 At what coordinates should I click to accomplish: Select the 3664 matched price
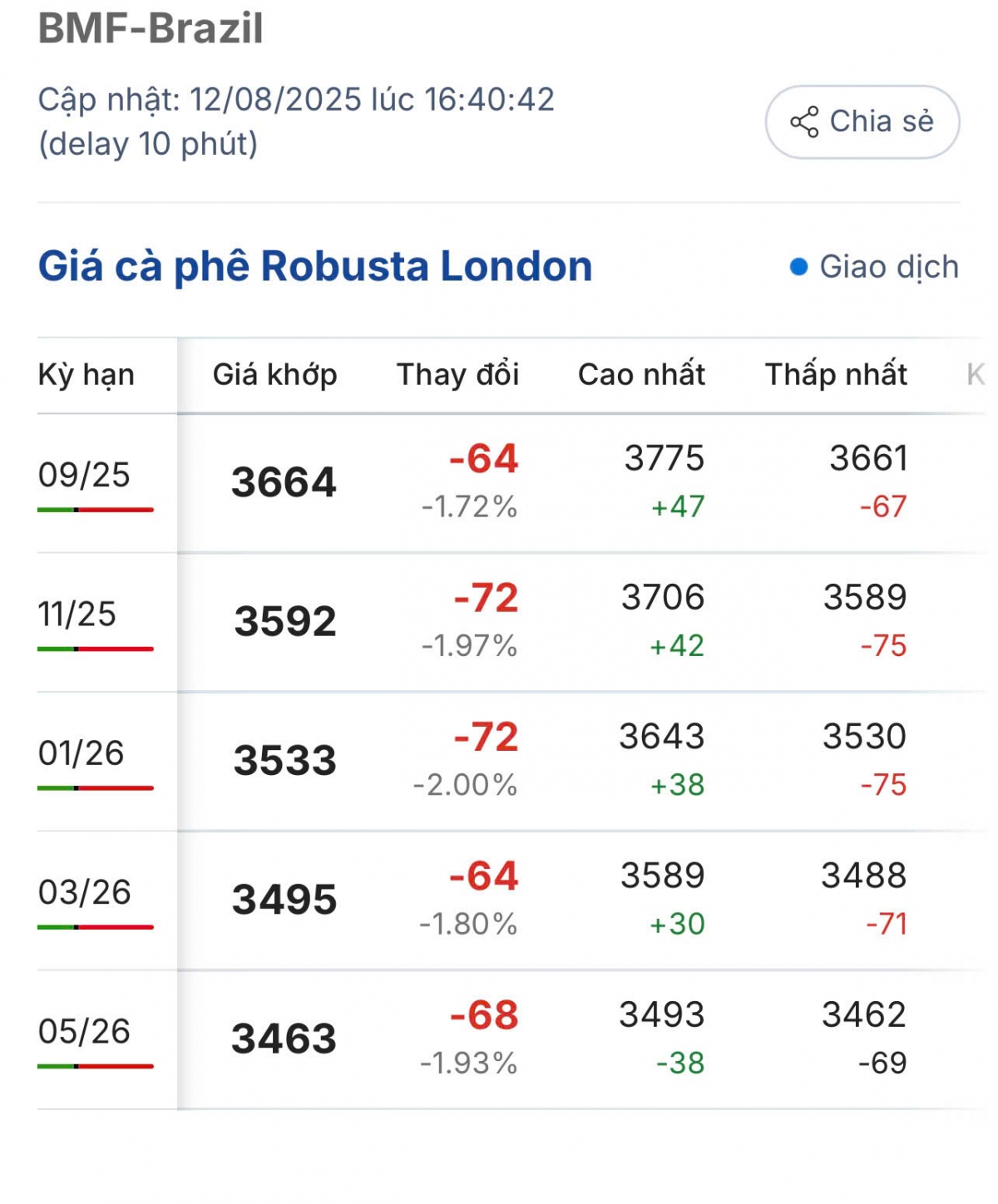tap(284, 483)
